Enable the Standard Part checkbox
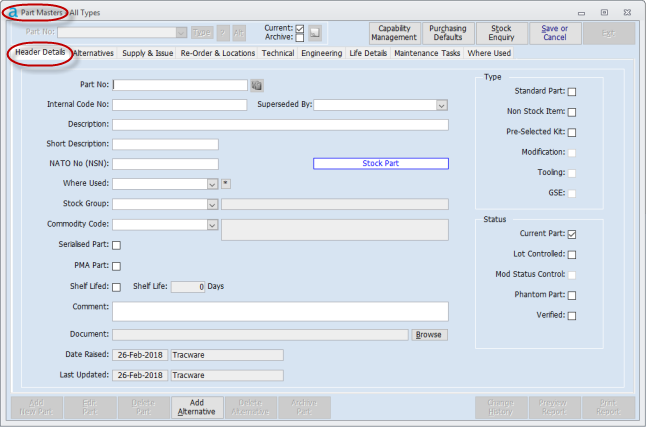 pyautogui.click(x=572, y=92)
